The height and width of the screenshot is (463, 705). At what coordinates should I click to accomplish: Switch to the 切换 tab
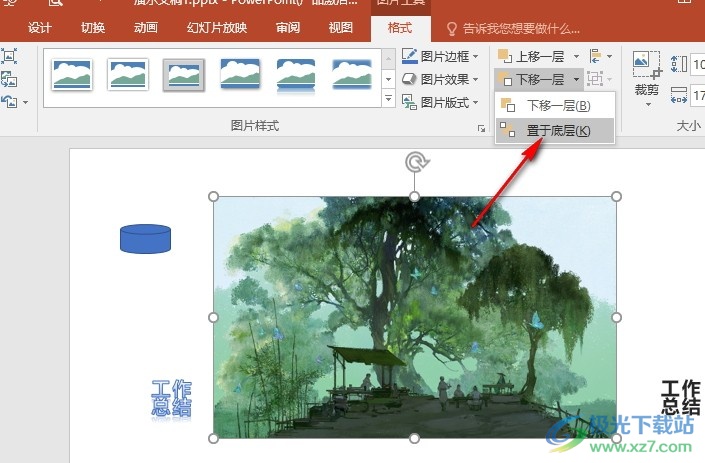(x=93, y=28)
